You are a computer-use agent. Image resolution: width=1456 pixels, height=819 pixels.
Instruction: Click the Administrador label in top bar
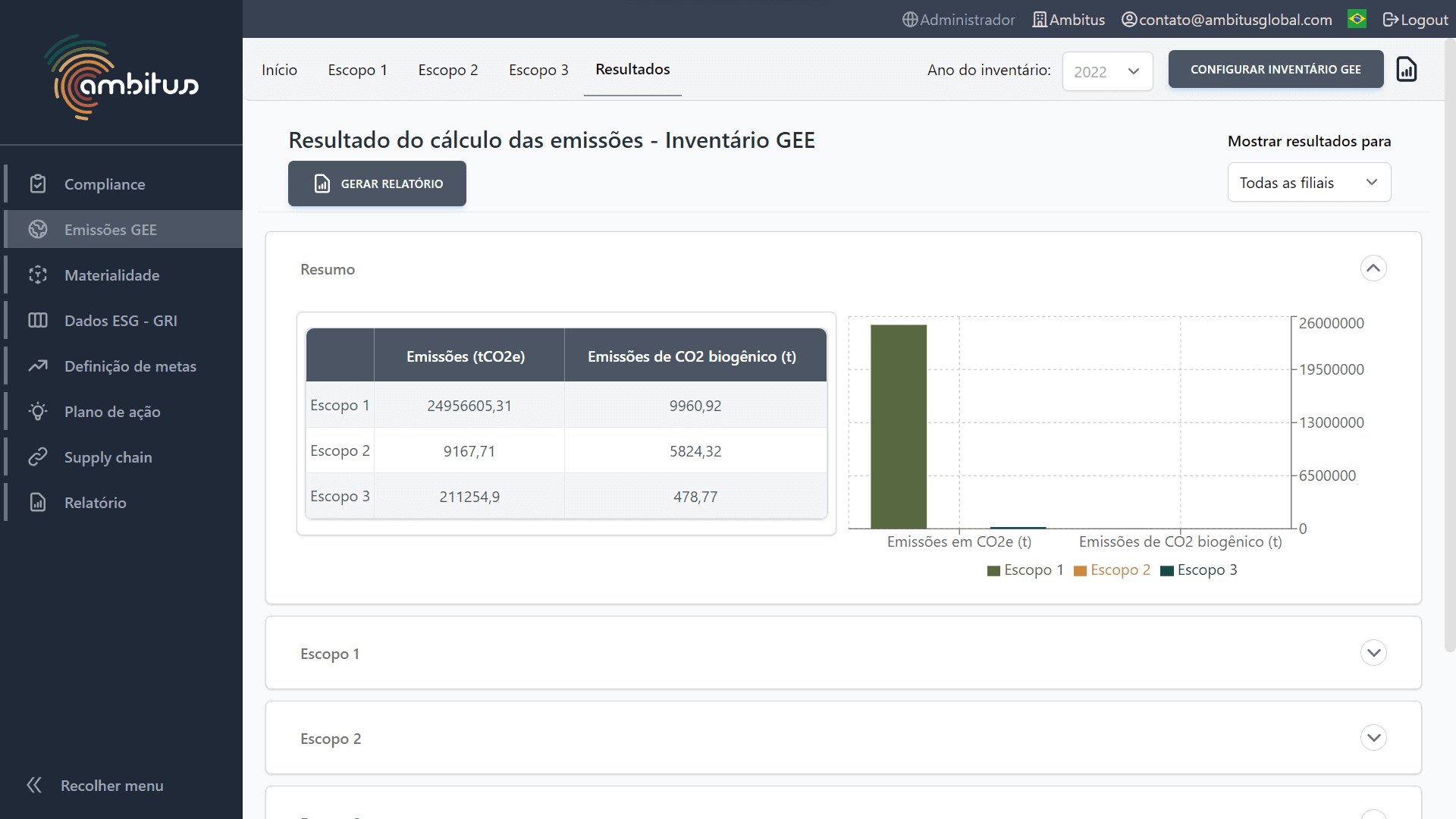968,20
